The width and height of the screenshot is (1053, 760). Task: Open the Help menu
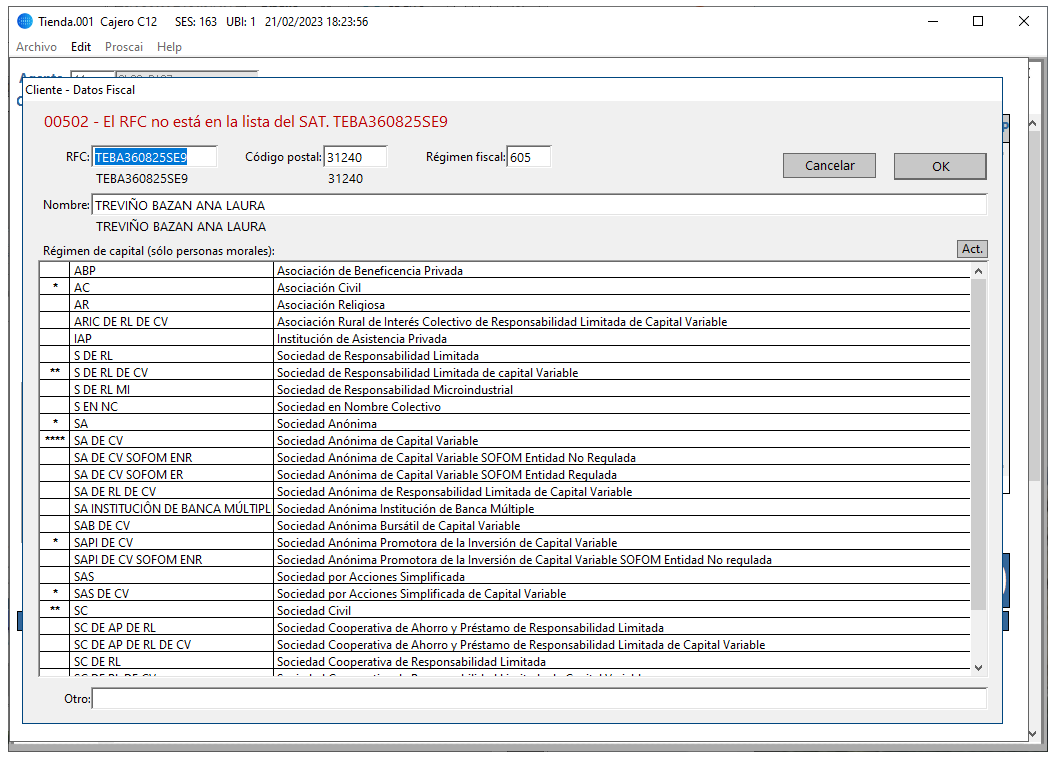pyautogui.click(x=169, y=47)
